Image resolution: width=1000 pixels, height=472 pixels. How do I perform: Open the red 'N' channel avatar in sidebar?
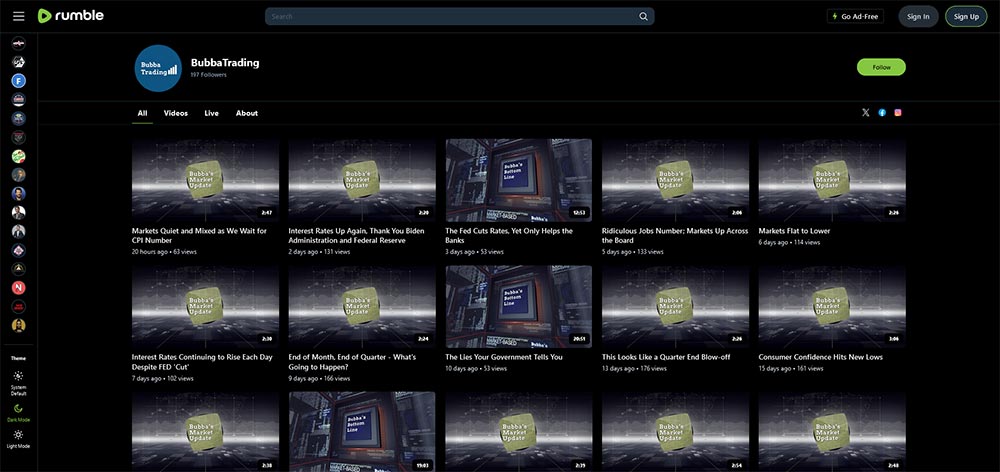tap(18, 288)
